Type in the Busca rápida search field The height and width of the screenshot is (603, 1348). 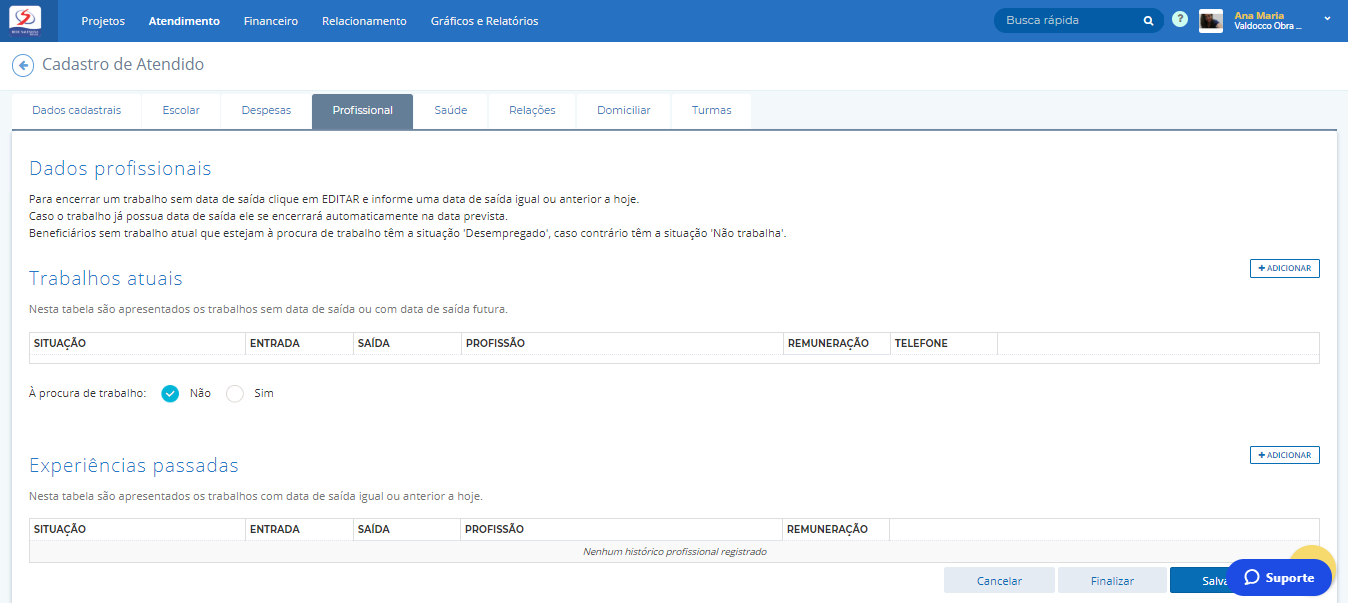click(1070, 21)
